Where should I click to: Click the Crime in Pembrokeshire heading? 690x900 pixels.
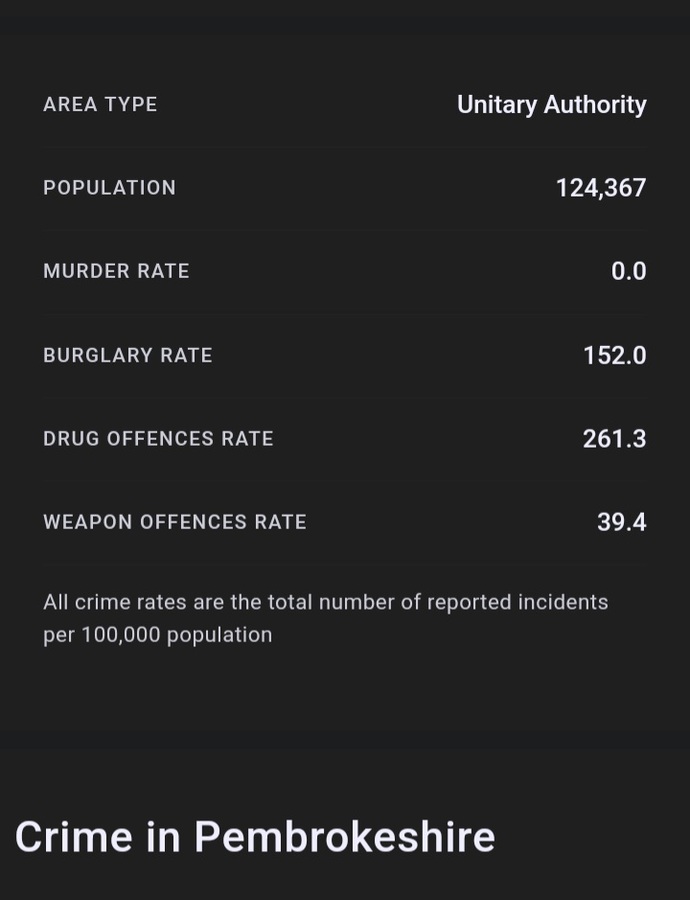[255, 836]
